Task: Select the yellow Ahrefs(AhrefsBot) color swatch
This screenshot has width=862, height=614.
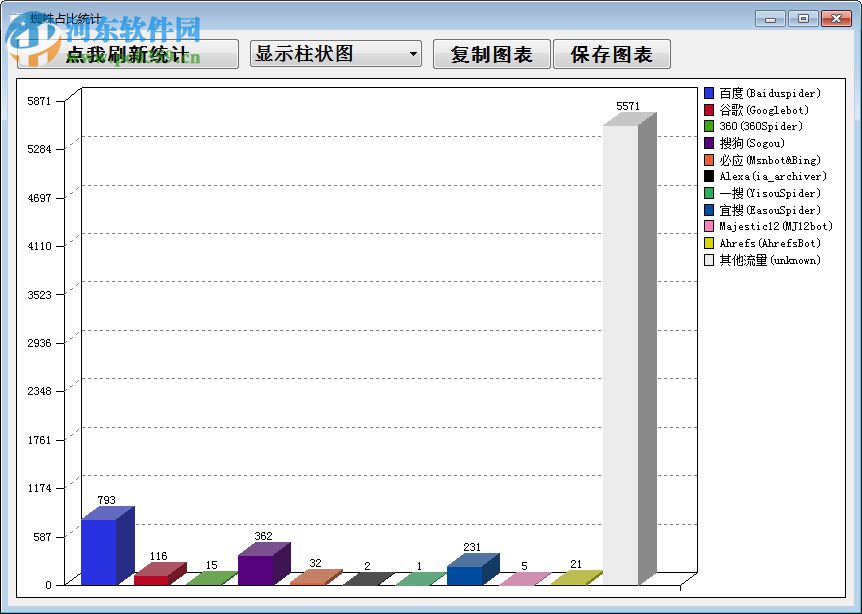Action: coord(707,243)
